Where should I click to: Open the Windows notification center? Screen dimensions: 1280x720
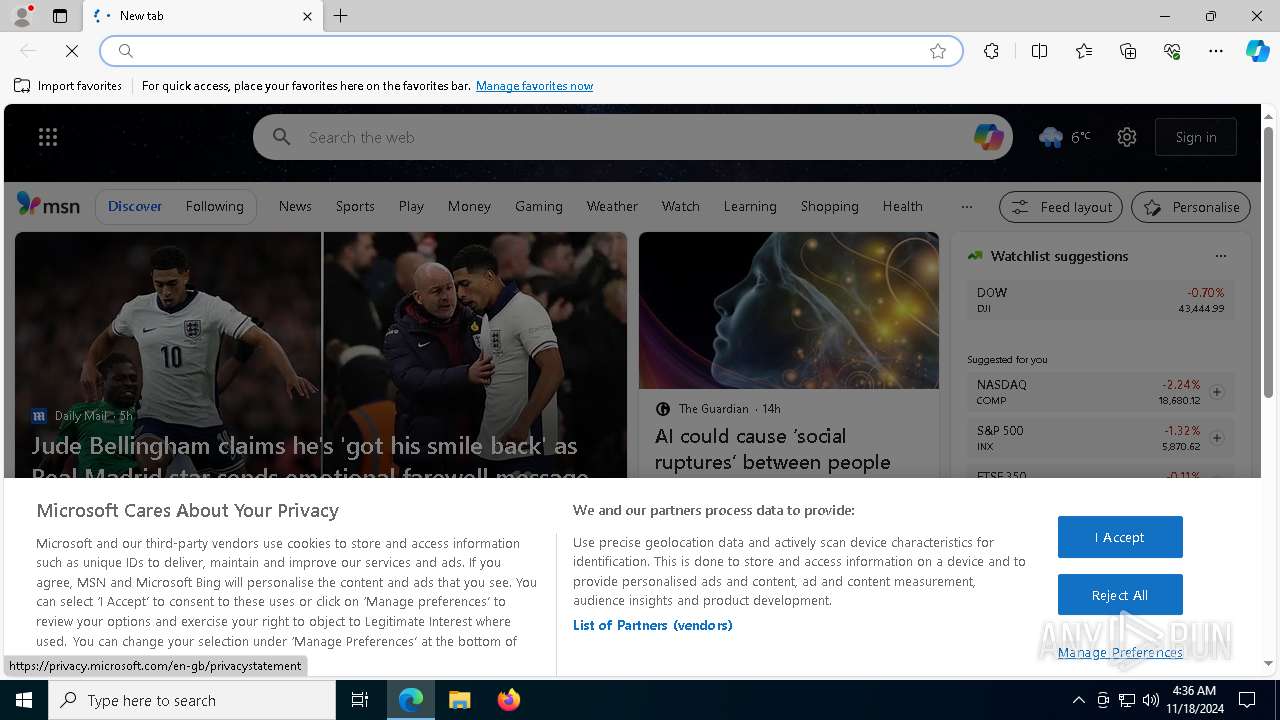pos(1247,700)
